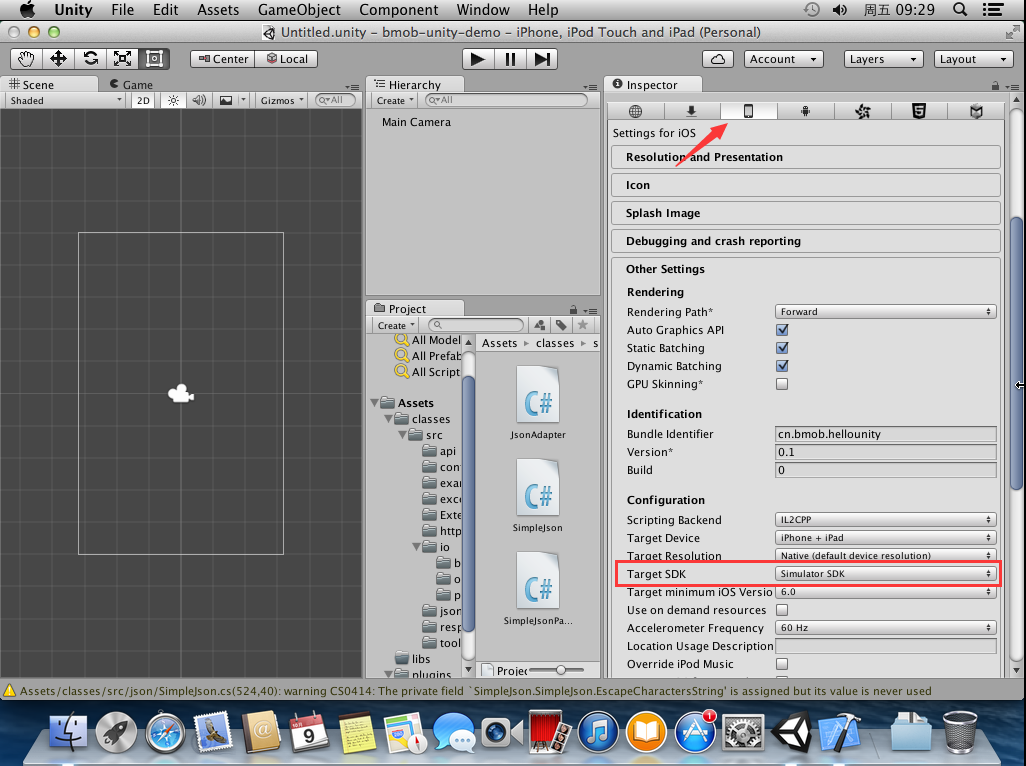Select the Hand tool in toolbar
Image resolution: width=1026 pixels, height=766 pixels.
(26, 59)
